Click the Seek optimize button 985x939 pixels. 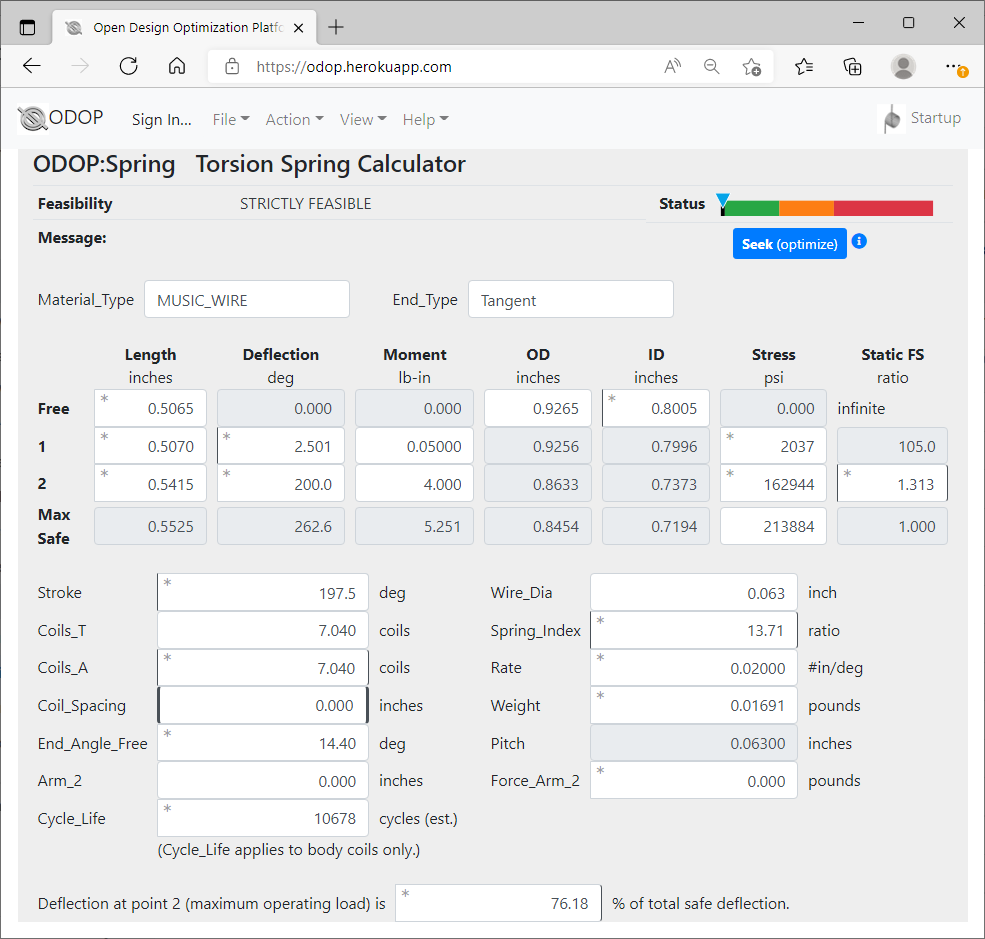click(789, 242)
